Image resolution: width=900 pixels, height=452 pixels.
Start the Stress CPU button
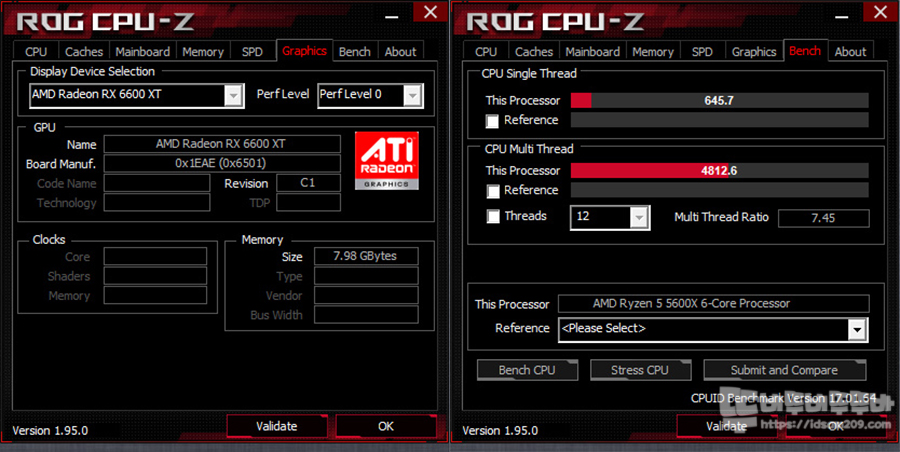coord(640,370)
